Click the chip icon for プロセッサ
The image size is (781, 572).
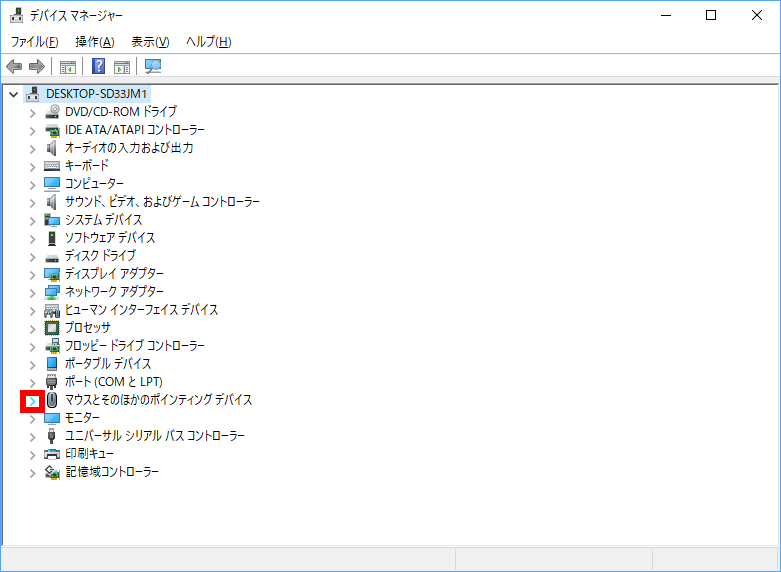pyautogui.click(x=52, y=328)
